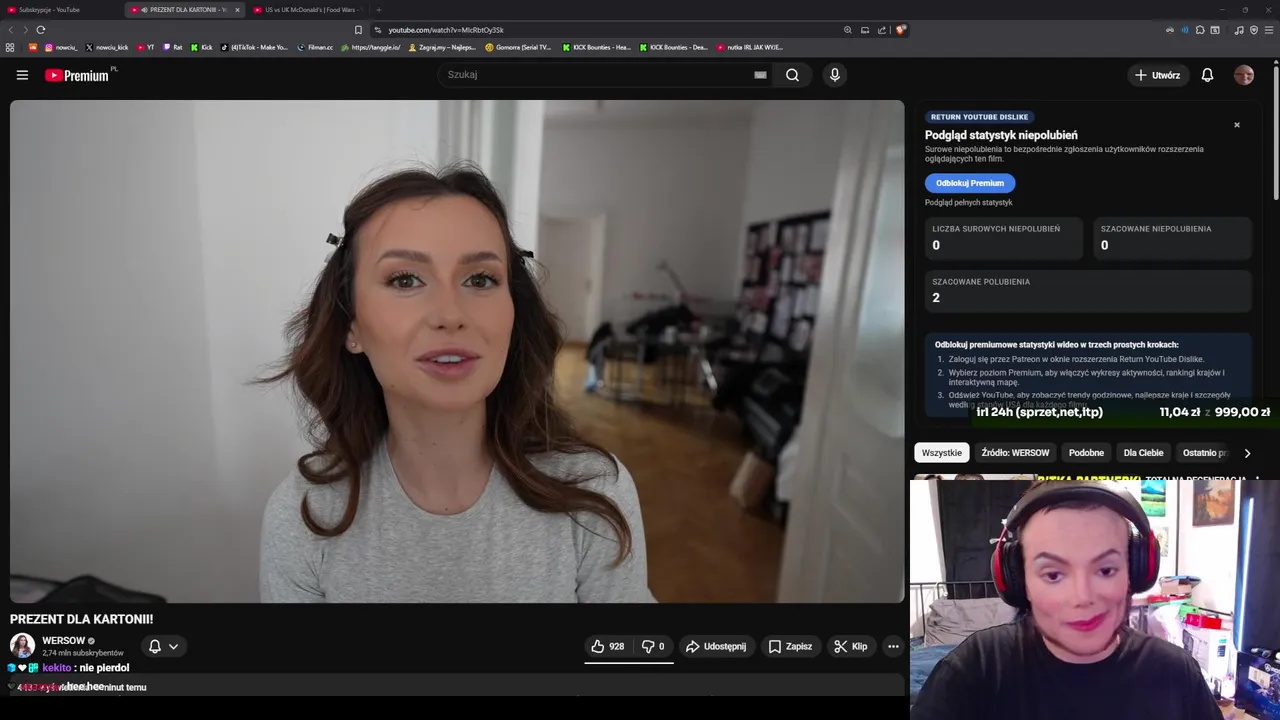The image size is (1280, 720).
Task: Open the WERSOW channel avatar
Action: pos(22,645)
